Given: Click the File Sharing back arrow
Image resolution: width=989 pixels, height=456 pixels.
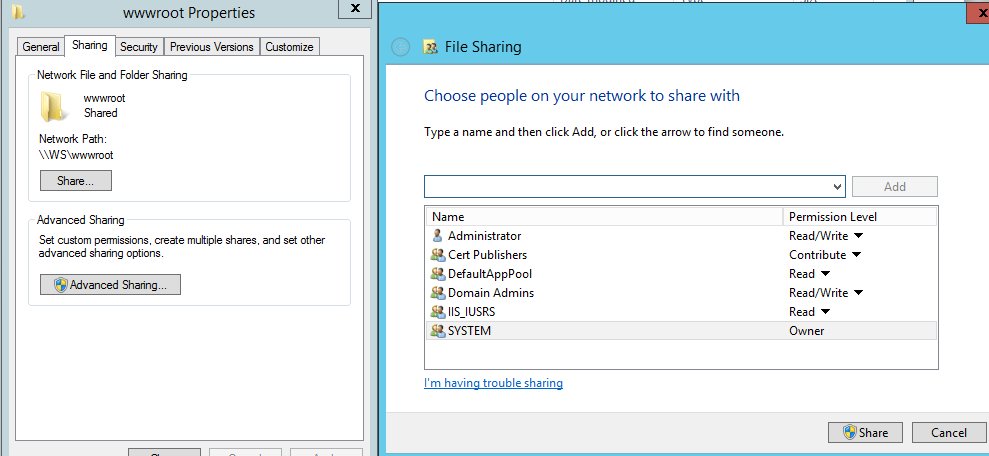Looking at the screenshot, I should pos(401,47).
